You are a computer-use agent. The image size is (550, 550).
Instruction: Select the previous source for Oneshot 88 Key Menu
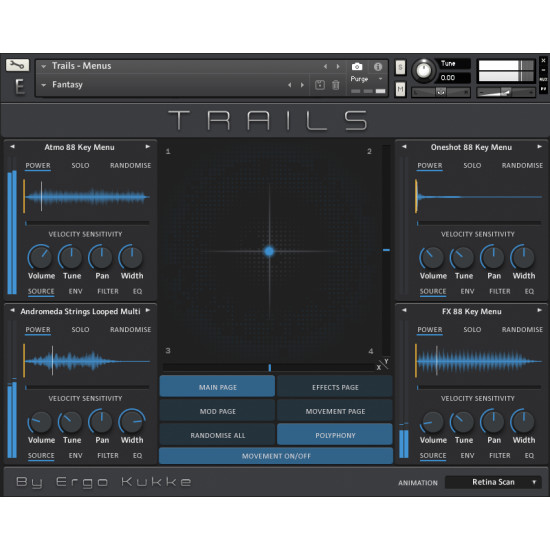(404, 147)
